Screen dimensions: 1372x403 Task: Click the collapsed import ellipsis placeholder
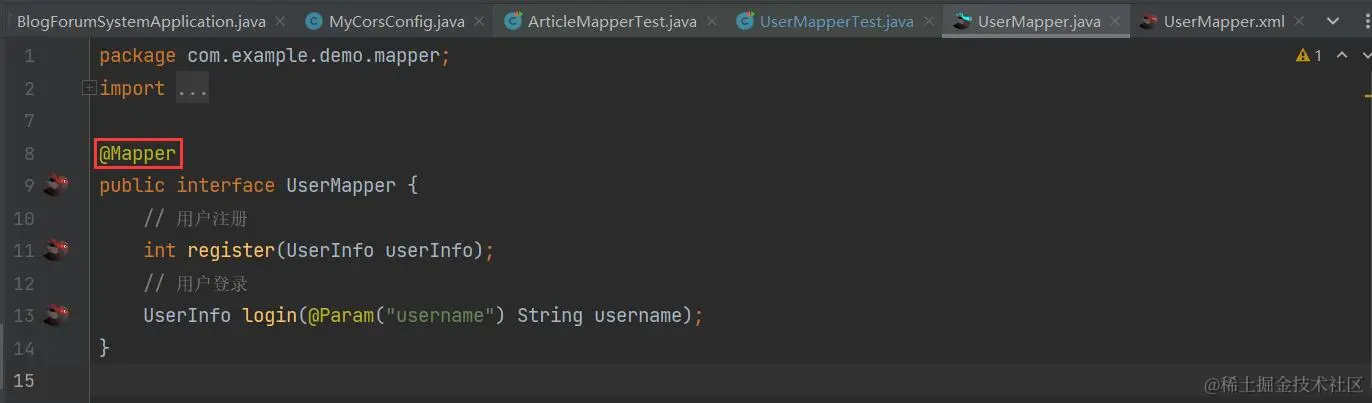point(193,89)
